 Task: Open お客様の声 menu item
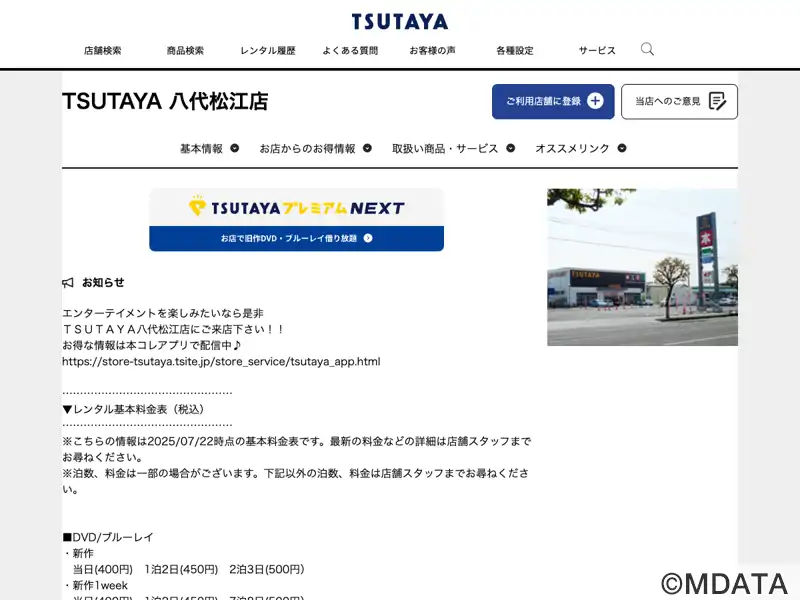point(432,51)
